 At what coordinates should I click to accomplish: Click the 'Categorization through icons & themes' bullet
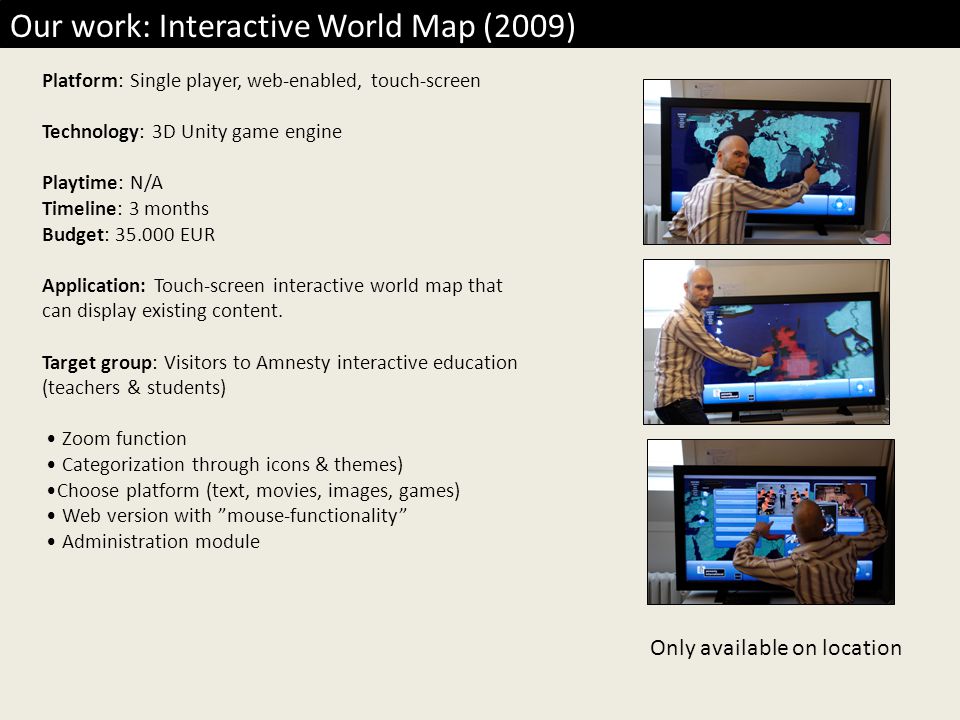click(x=225, y=465)
